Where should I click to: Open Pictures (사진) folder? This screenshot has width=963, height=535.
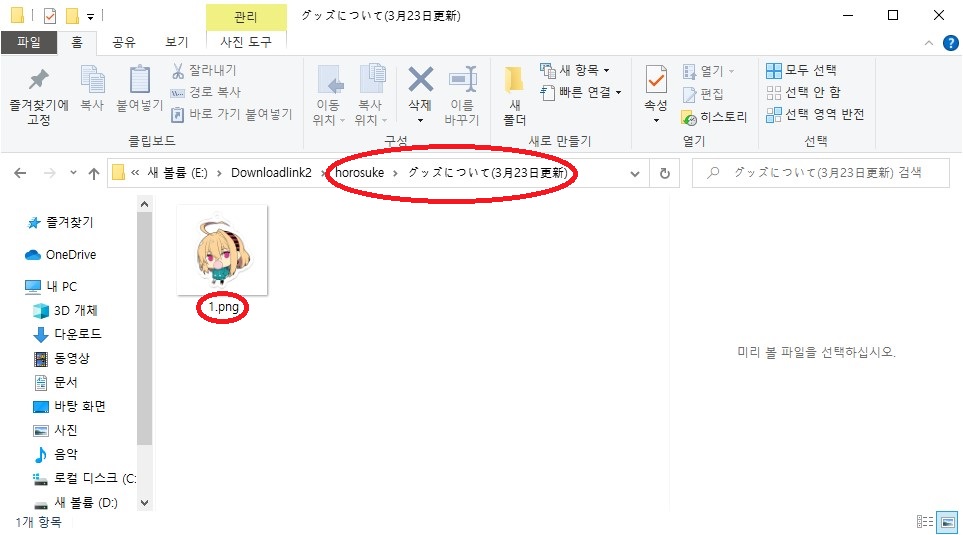(x=55, y=430)
